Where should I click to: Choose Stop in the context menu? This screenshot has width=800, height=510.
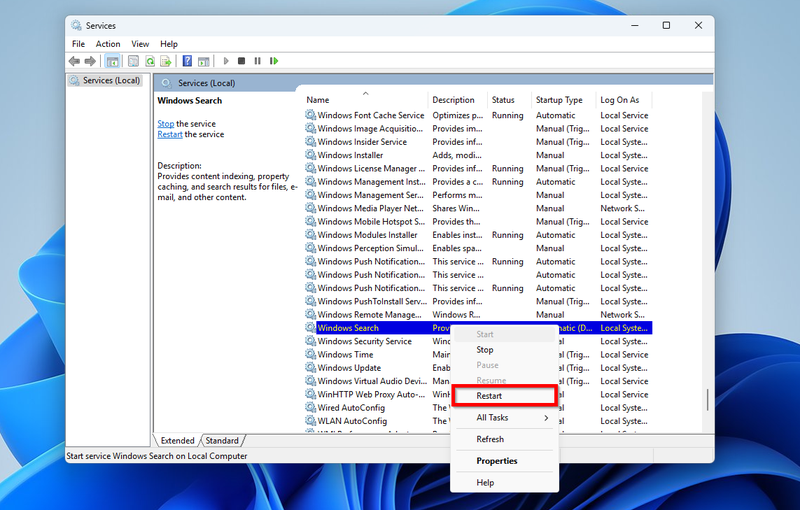tap(505, 350)
